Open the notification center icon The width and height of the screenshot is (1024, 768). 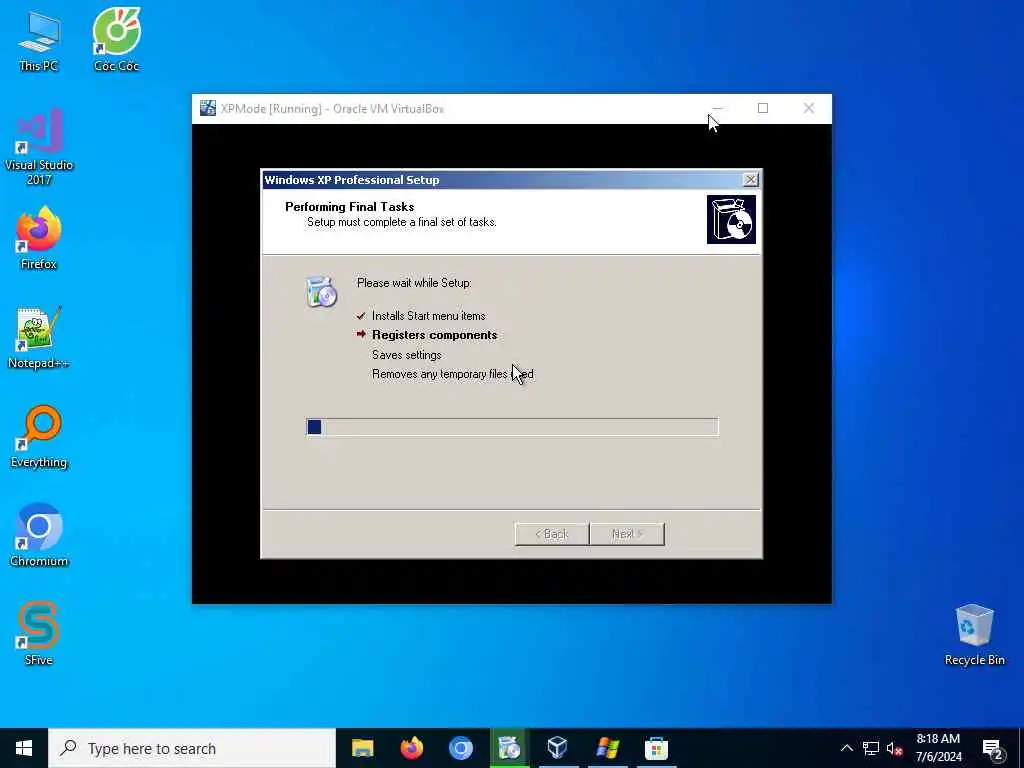[992, 748]
